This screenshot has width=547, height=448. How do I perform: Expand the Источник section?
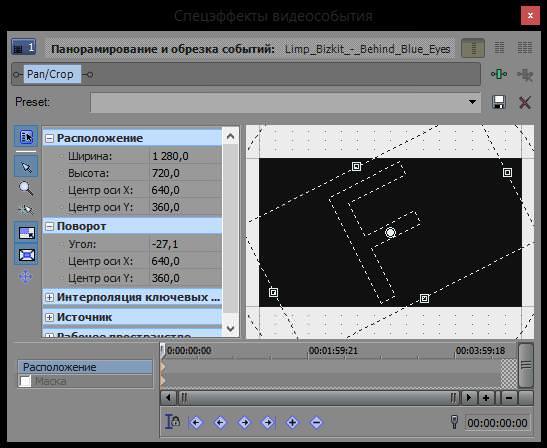50,317
